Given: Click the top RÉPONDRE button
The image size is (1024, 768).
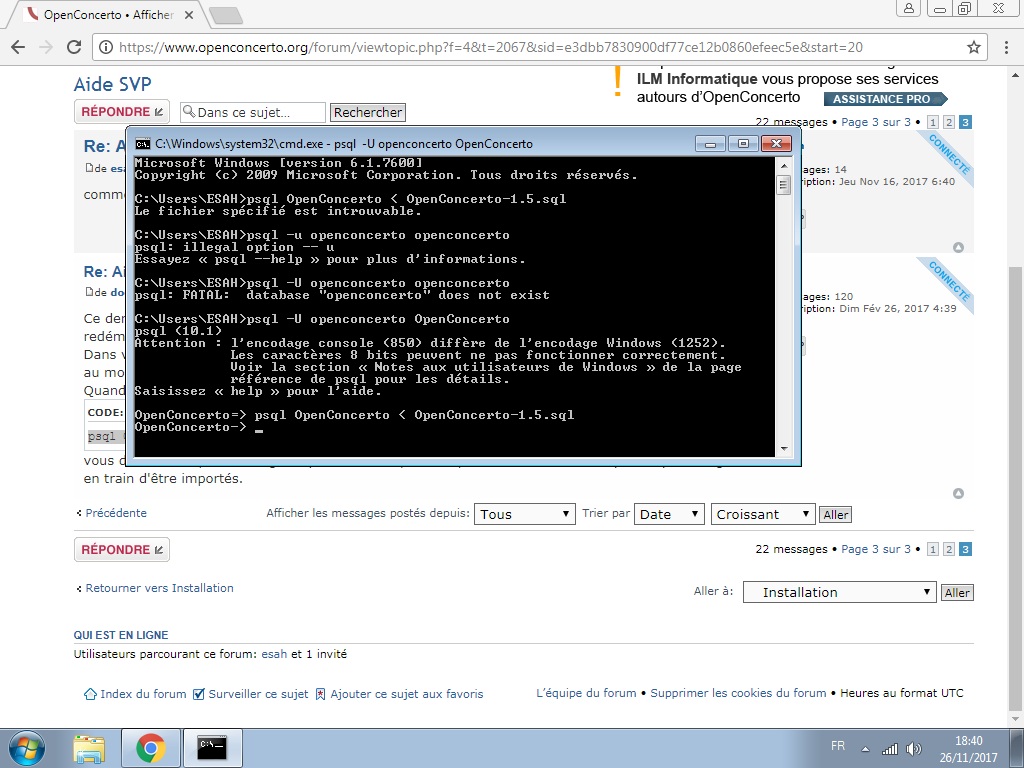Looking at the screenshot, I should pyautogui.click(x=121, y=112).
